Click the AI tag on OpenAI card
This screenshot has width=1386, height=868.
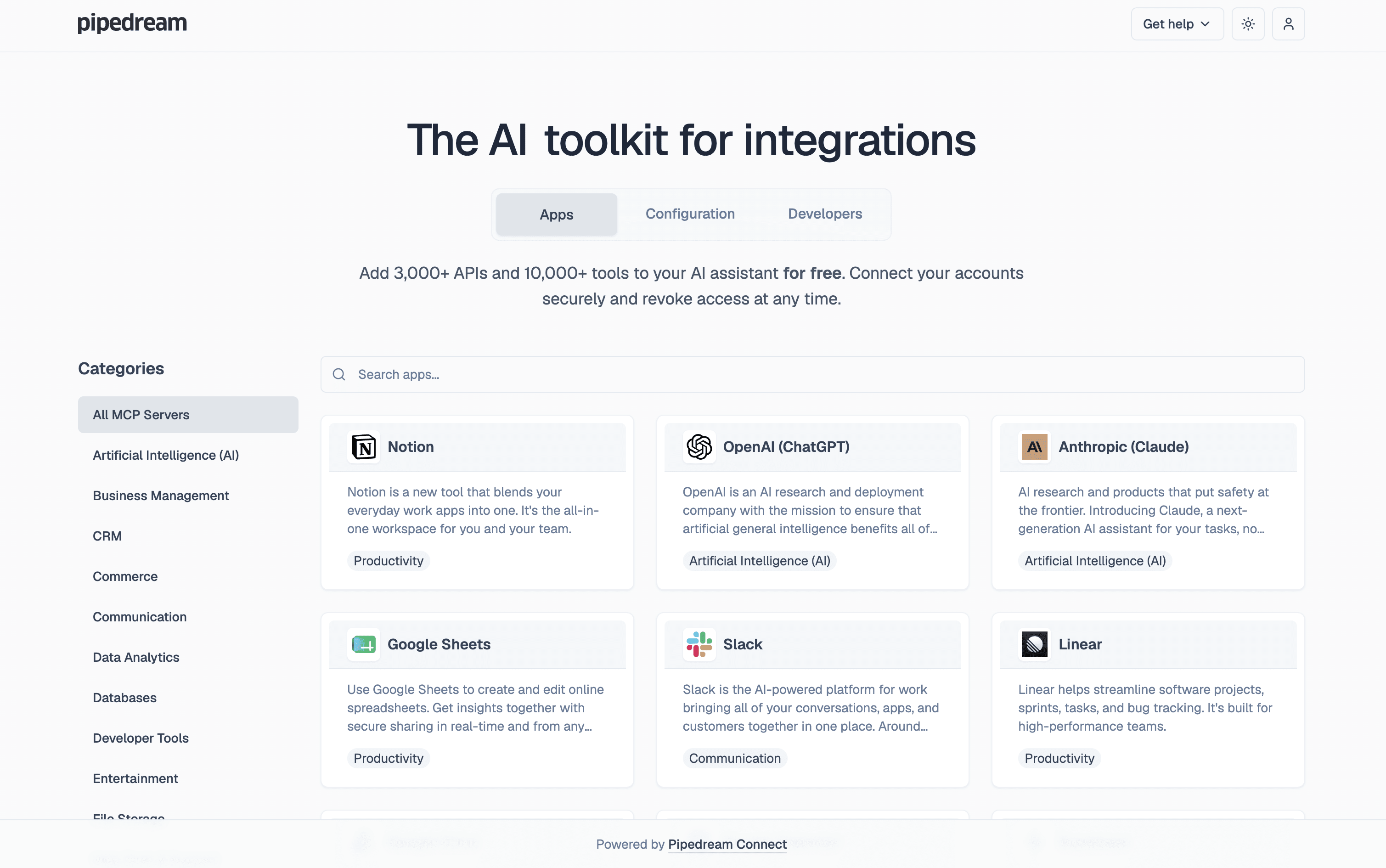[759, 561]
